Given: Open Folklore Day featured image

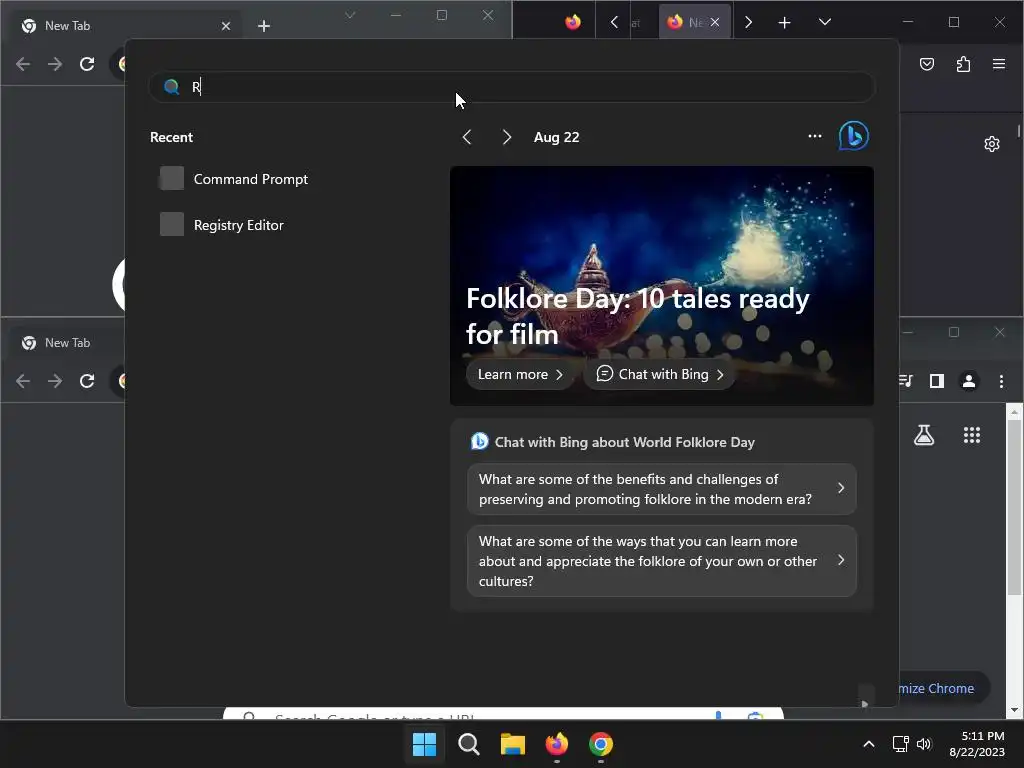Looking at the screenshot, I should (x=662, y=285).
